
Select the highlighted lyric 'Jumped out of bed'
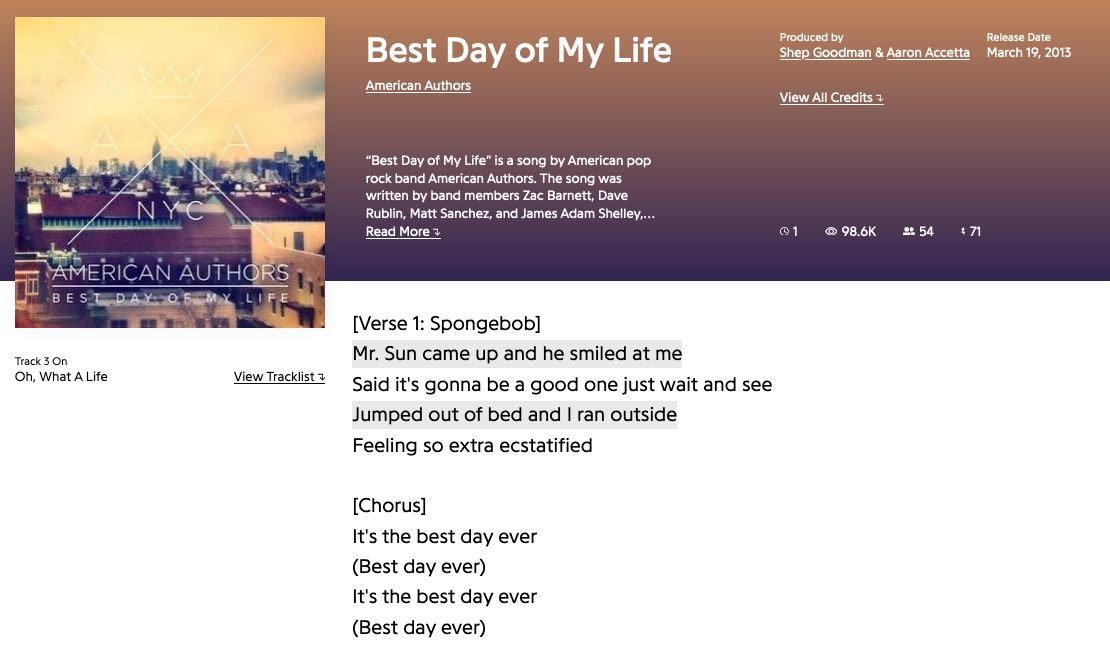(514, 414)
